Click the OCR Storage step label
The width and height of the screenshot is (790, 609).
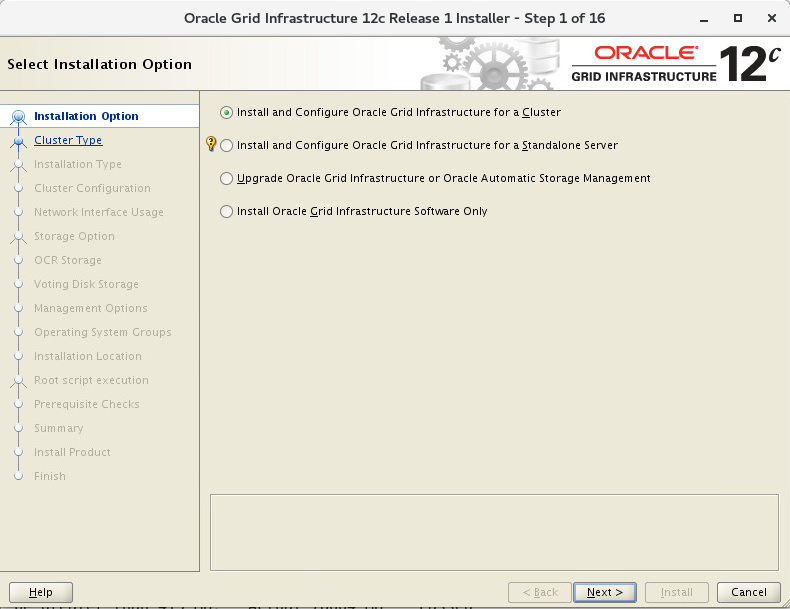coord(68,260)
